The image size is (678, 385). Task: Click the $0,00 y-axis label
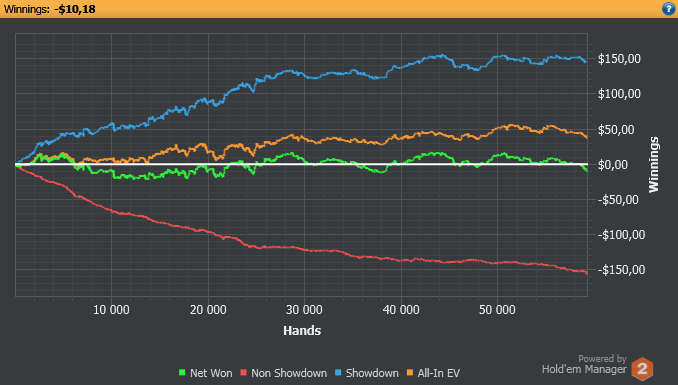(x=613, y=164)
